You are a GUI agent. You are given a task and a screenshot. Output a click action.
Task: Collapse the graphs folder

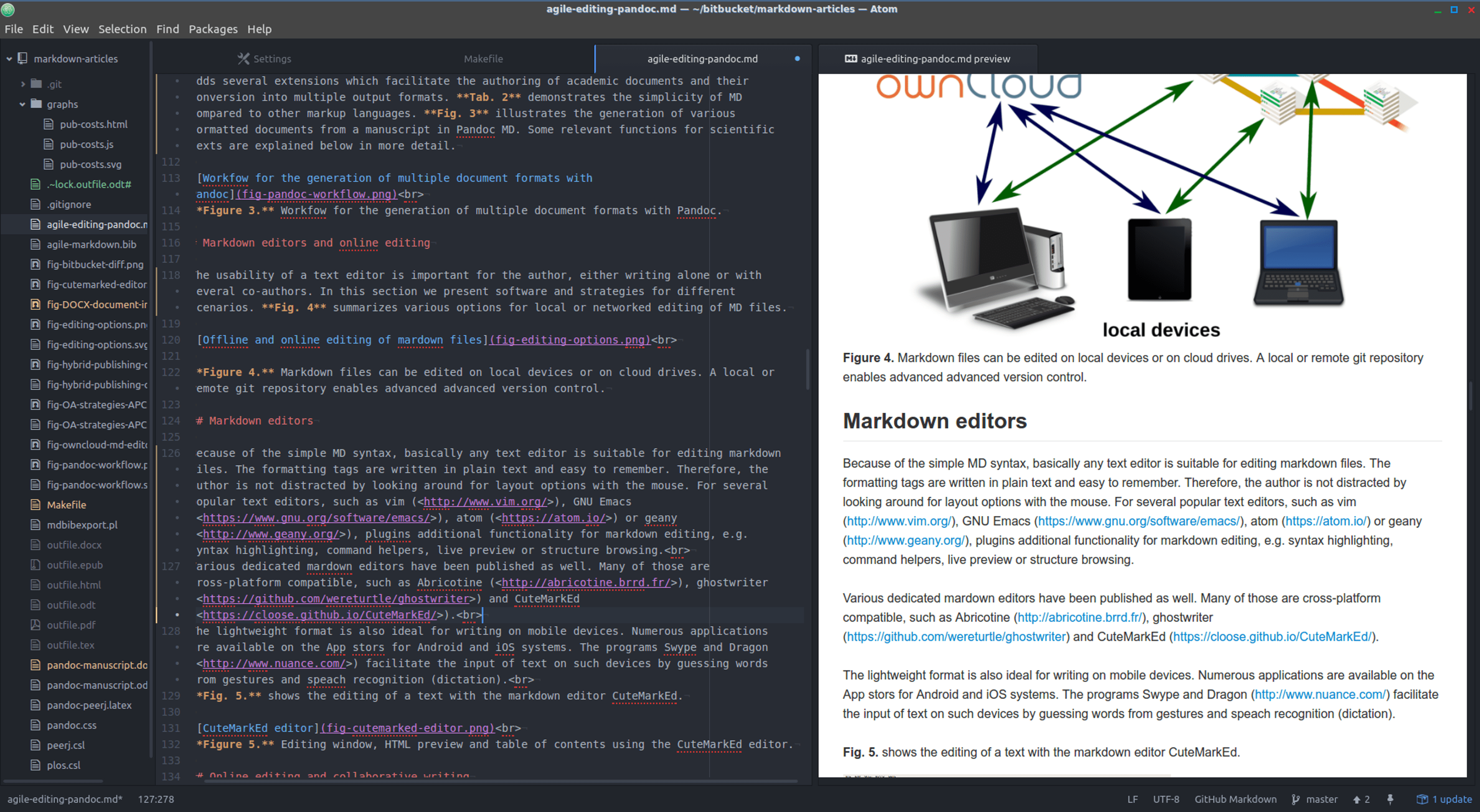click(x=23, y=104)
